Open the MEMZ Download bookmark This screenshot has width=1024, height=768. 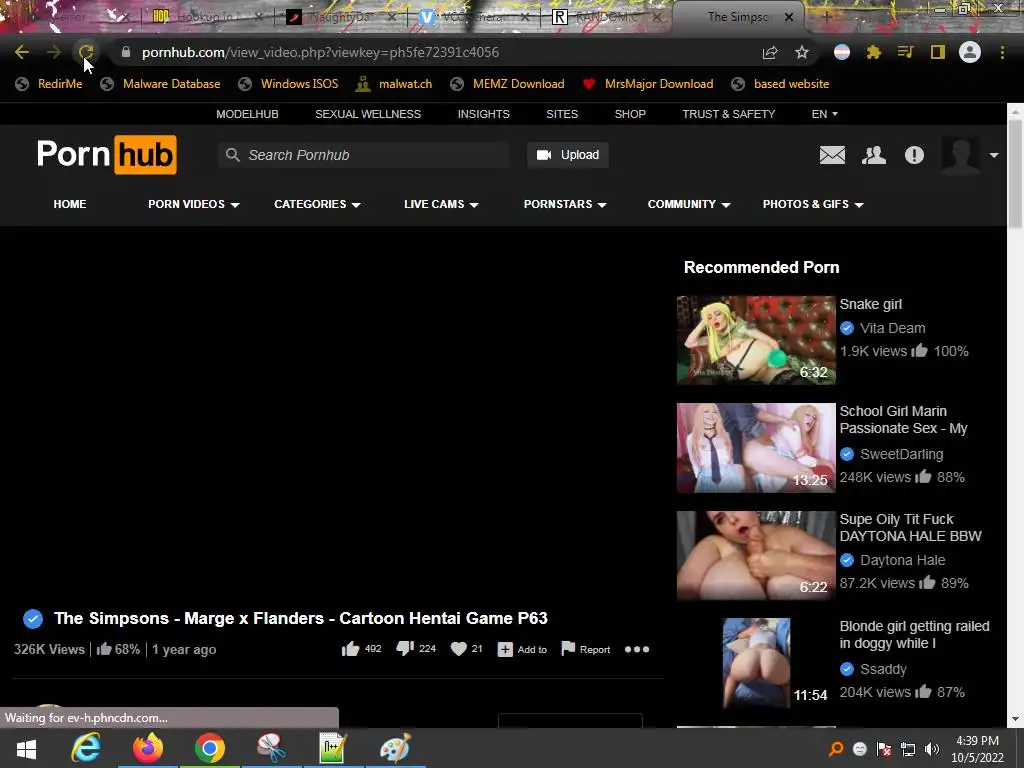point(507,84)
